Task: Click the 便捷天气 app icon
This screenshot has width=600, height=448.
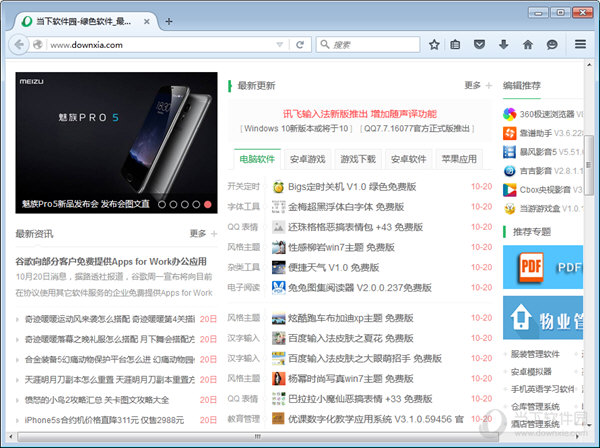Action: click(278, 267)
